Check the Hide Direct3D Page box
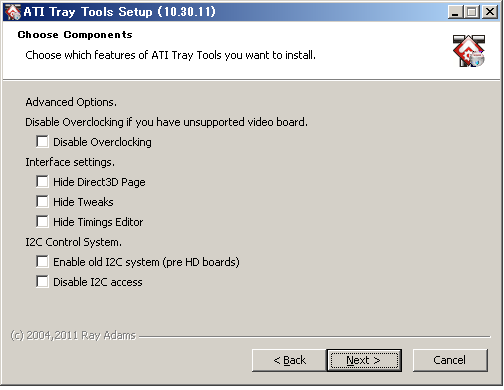 click(x=42, y=182)
